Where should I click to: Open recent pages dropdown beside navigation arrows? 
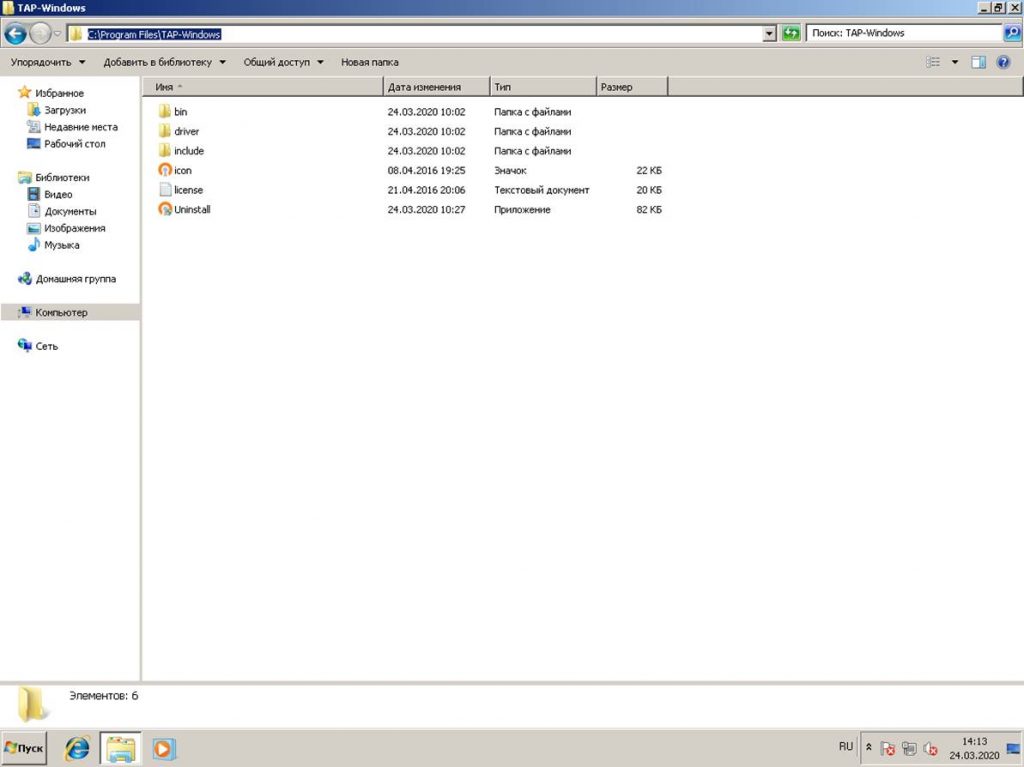point(57,34)
